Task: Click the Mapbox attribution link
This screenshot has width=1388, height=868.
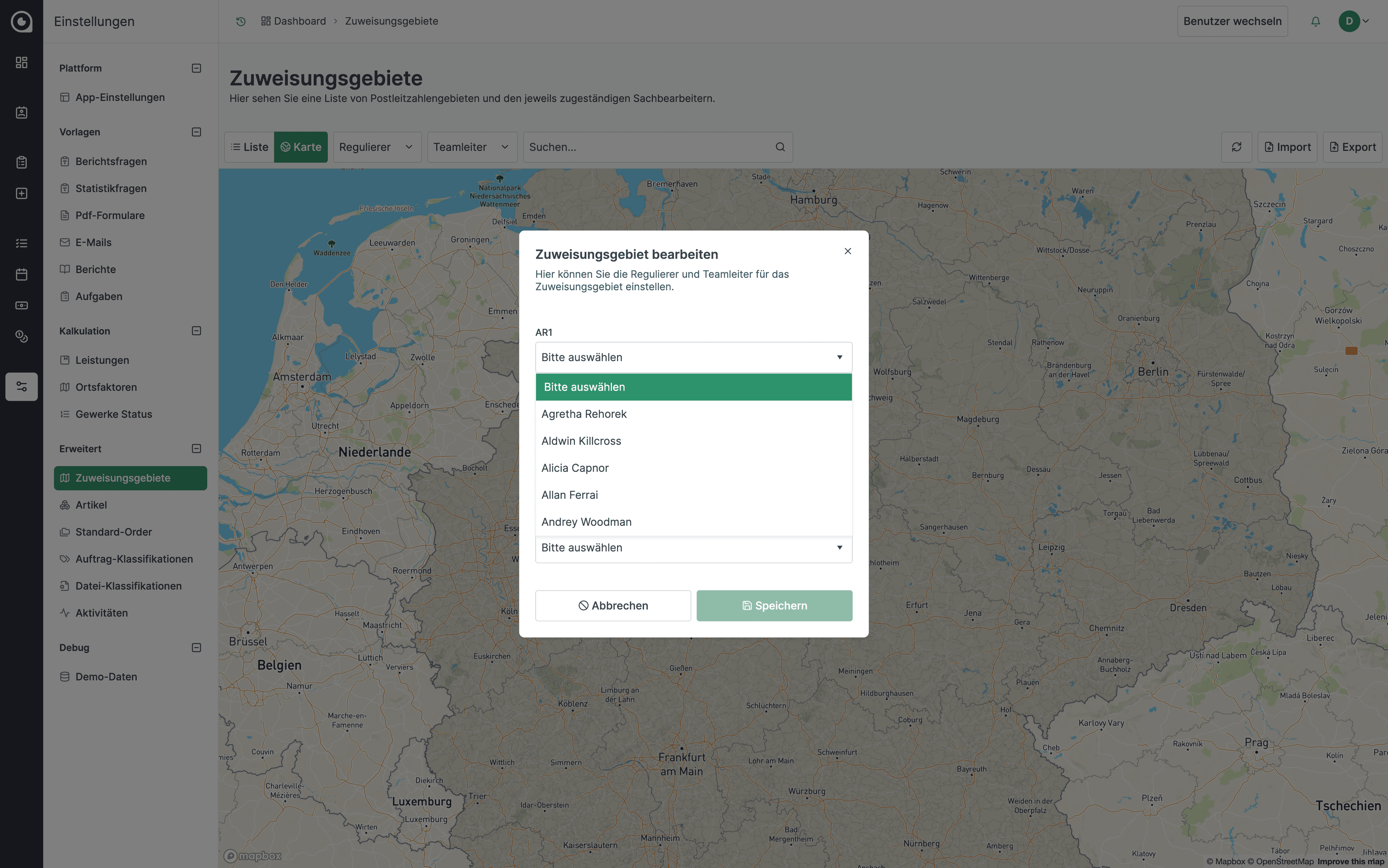Action: click(1225, 861)
